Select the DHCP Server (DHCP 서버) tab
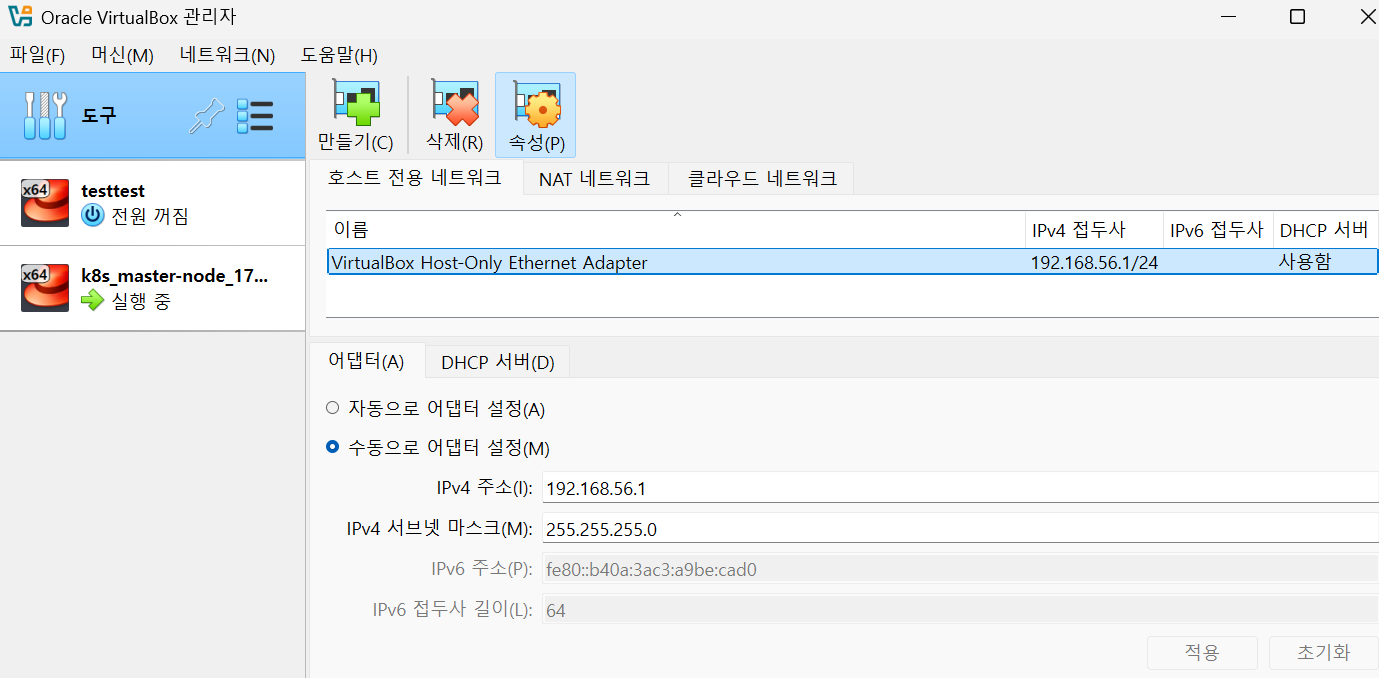The height and width of the screenshot is (678, 1379). (x=498, y=362)
